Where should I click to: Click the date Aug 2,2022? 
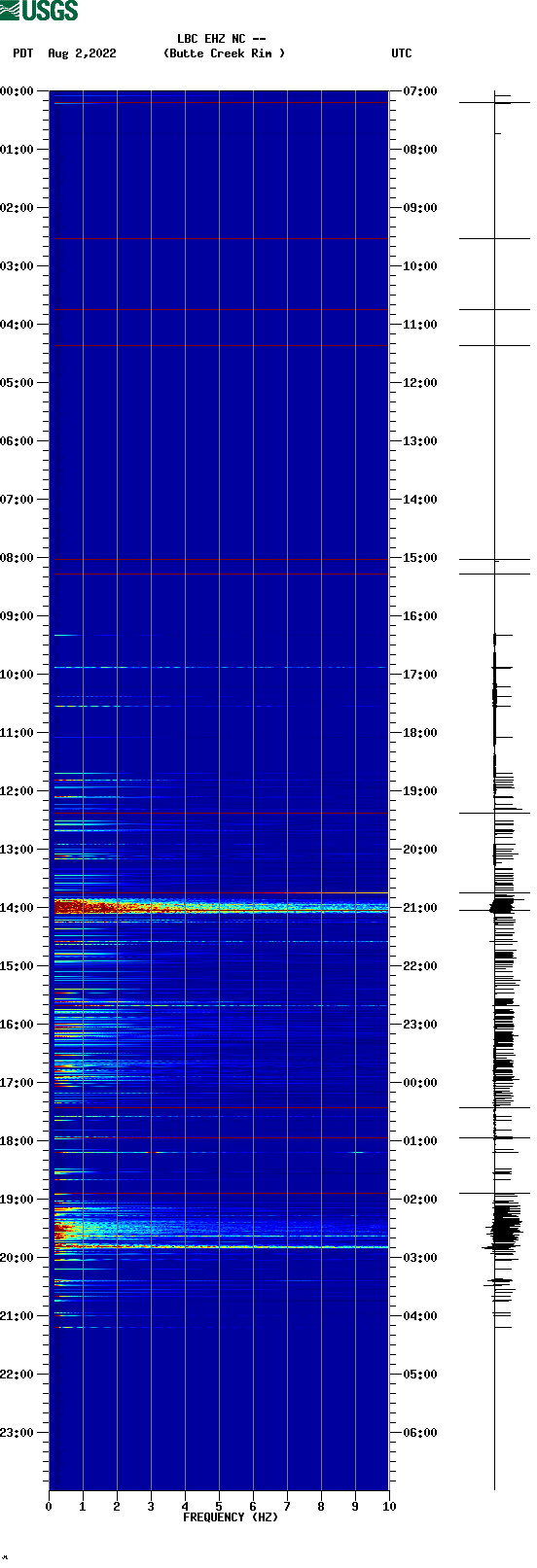click(82, 53)
